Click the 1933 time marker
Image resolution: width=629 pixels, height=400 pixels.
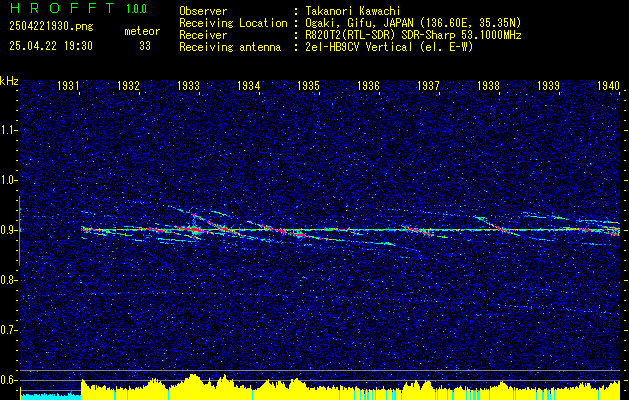click(x=188, y=85)
